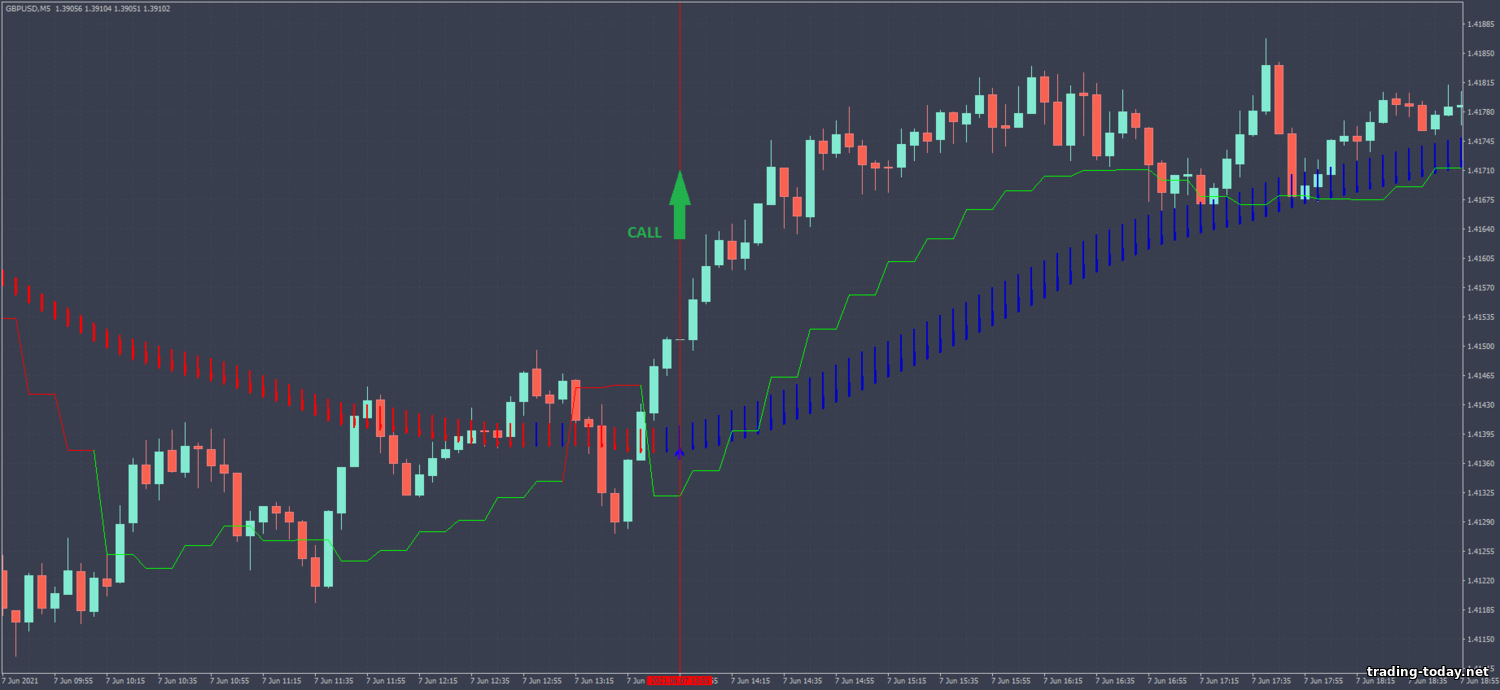Click the 7 Jun 14:55 time label
Image resolution: width=1500 pixels, height=690 pixels.
(x=854, y=681)
